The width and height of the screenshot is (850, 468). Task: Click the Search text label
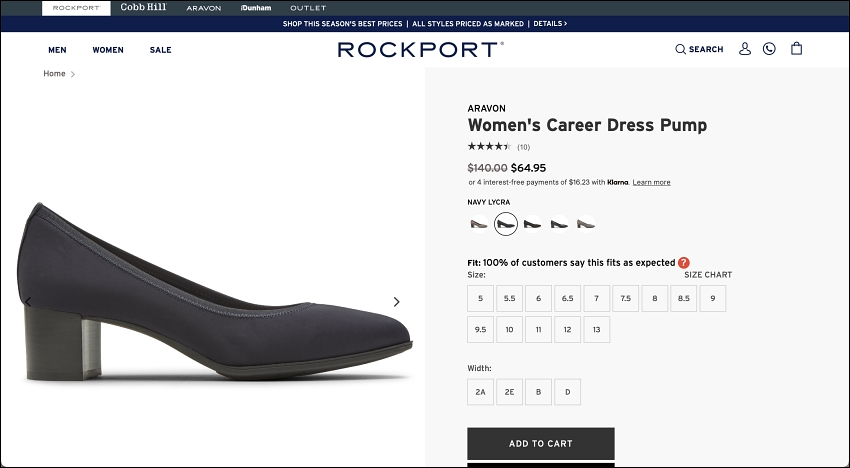click(706, 49)
